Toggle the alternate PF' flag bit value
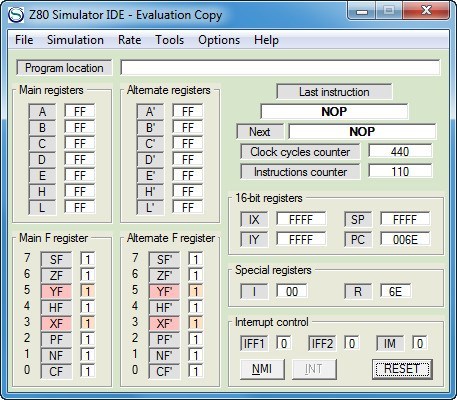Image resolution: width=457 pixels, height=400 pixels. click(x=196, y=339)
